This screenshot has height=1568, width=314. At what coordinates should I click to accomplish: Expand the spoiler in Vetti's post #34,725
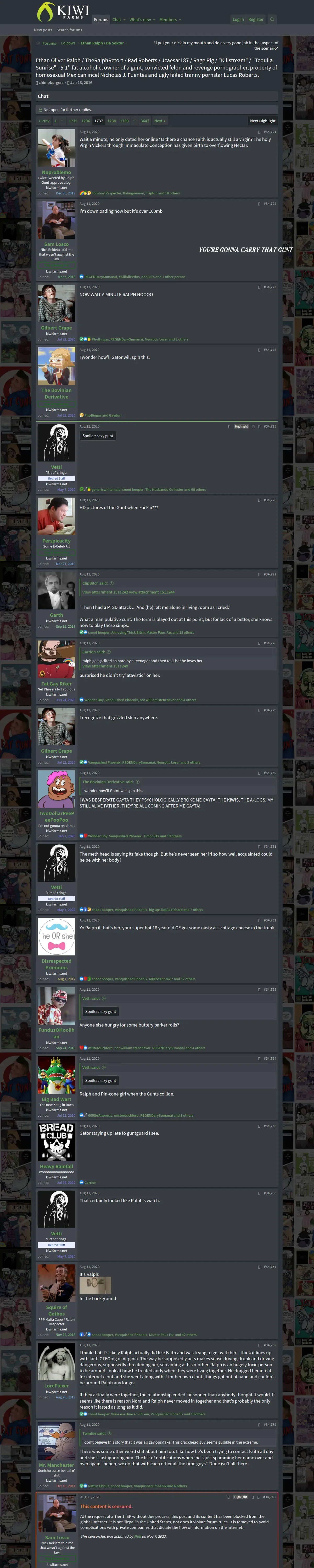(98, 436)
